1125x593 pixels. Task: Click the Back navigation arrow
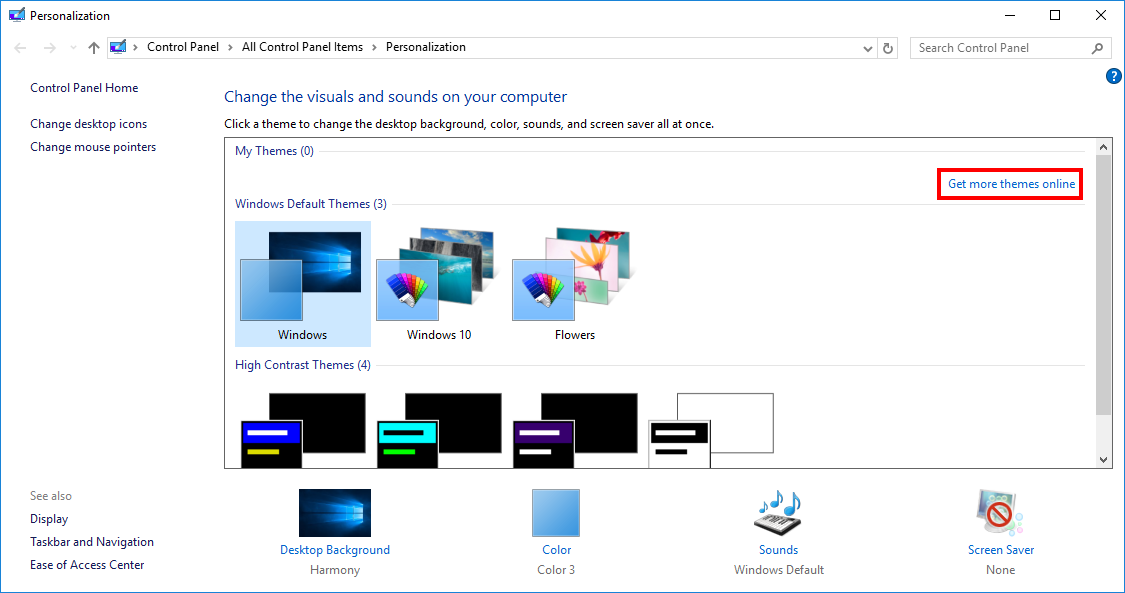tap(20, 48)
